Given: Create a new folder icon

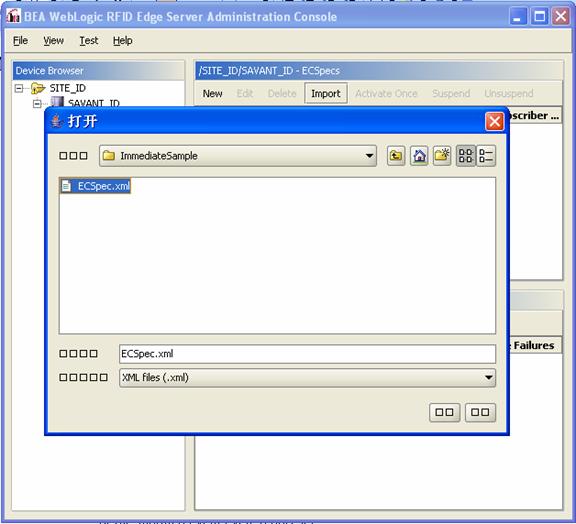Looking at the screenshot, I should pyautogui.click(x=442, y=156).
